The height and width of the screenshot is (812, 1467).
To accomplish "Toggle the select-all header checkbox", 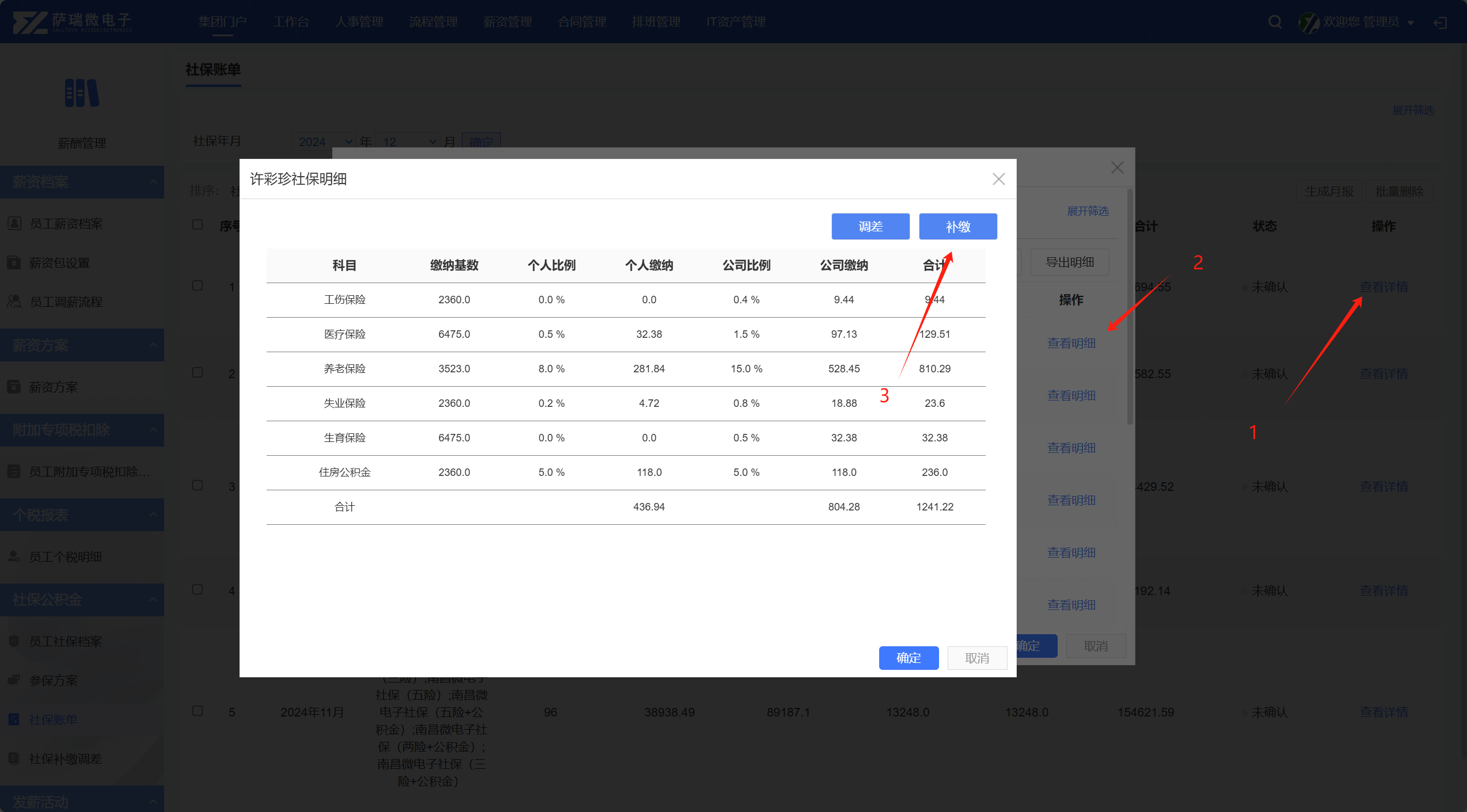I will click(197, 224).
